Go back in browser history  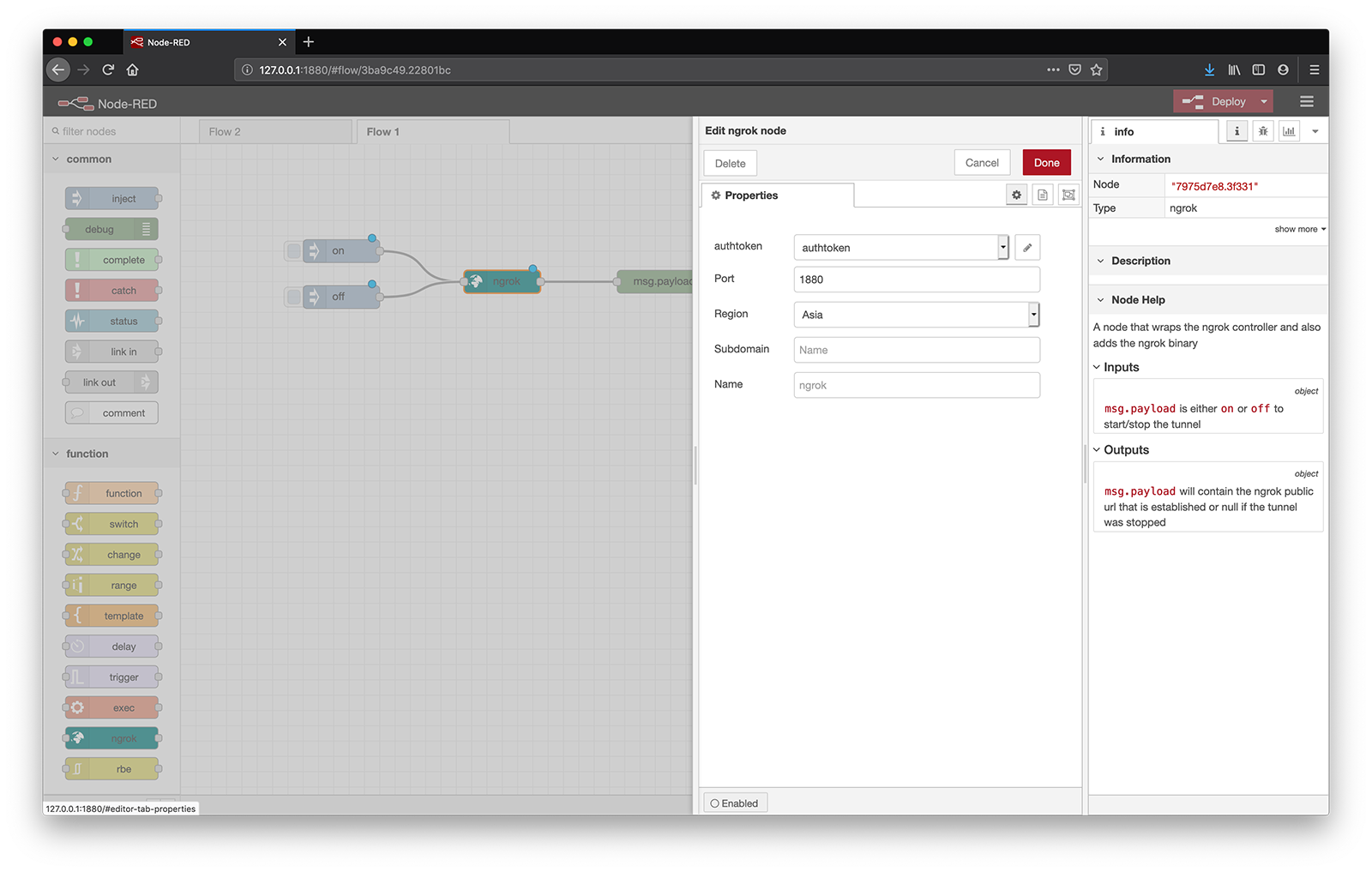tap(57, 69)
